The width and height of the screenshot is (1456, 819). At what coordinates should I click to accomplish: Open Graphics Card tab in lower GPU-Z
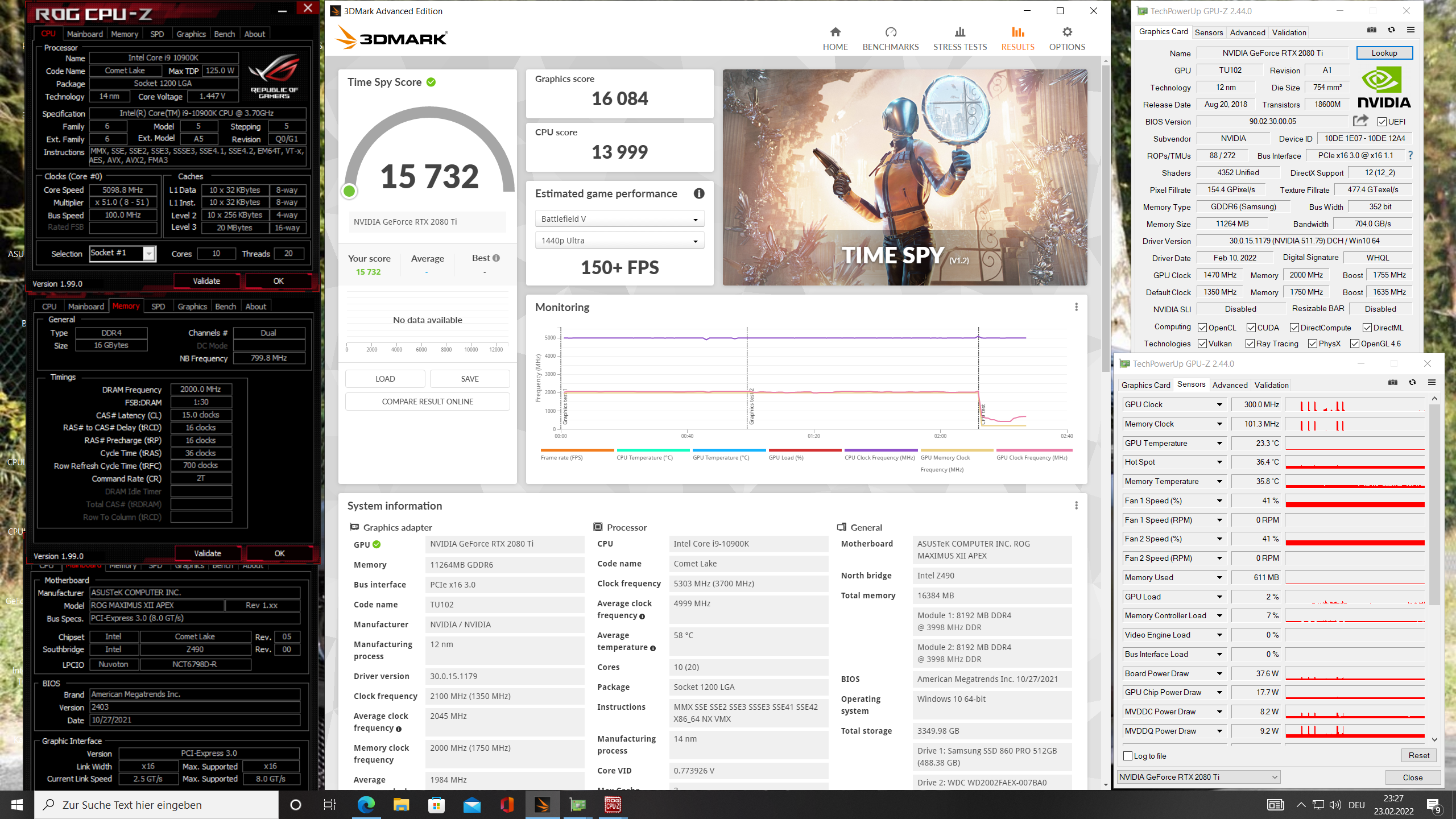(1145, 385)
